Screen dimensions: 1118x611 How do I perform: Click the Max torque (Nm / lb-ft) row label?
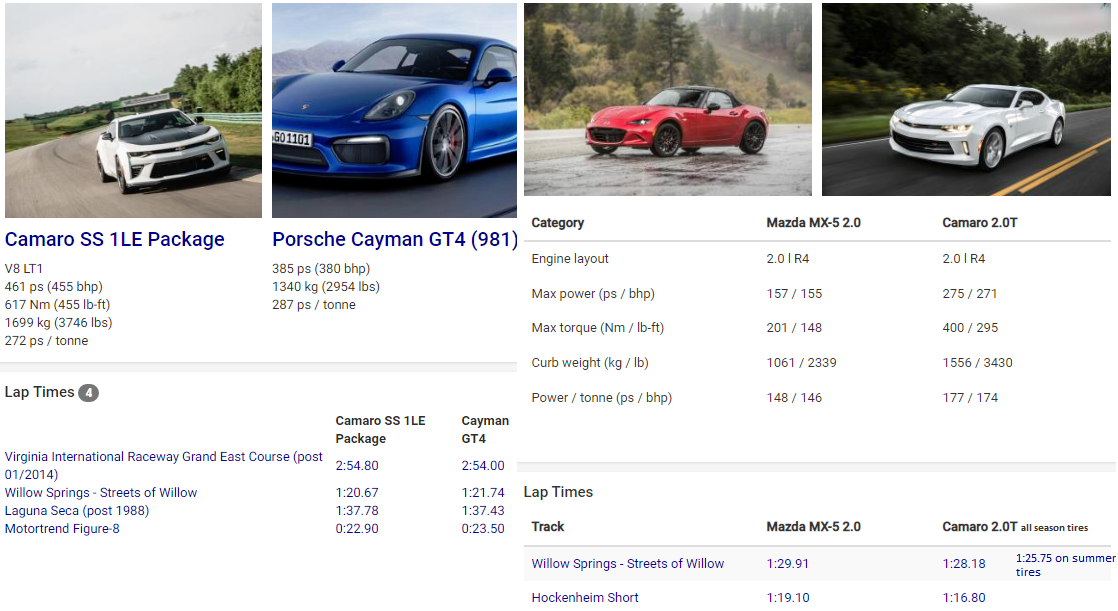[x=598, y=328]
